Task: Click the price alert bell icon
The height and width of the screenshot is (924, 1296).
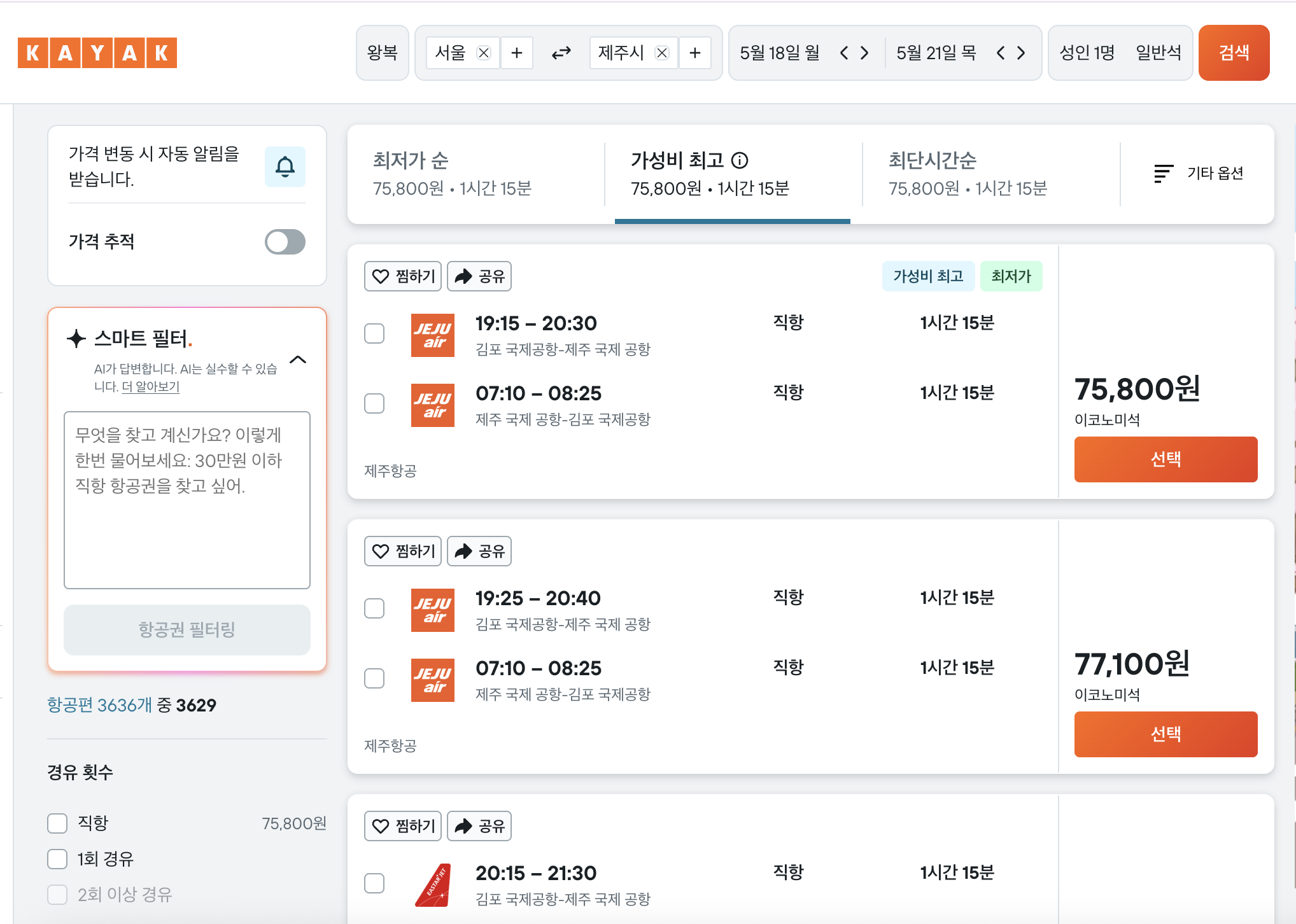Action: point(285,167)
